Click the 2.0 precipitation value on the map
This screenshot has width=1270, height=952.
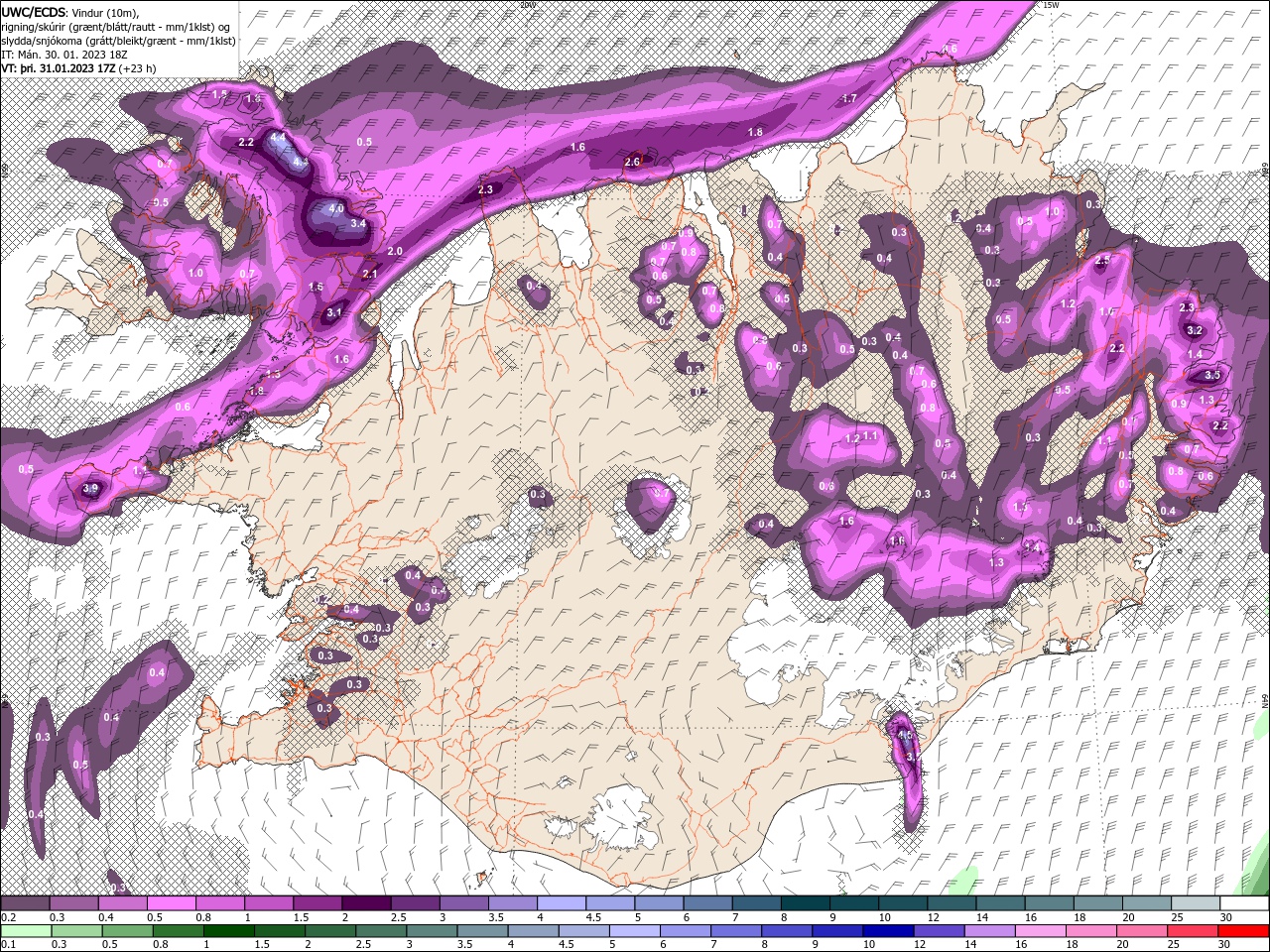(x=395, y=252)
